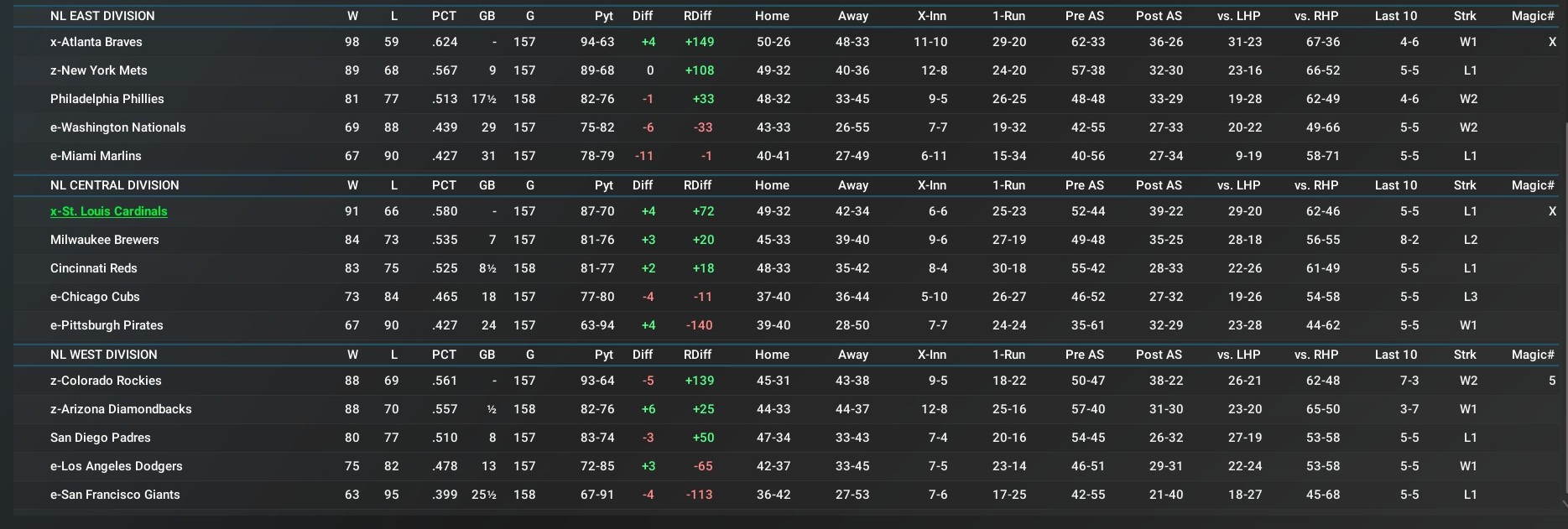Click the San Diego Padres link

(x=100, y=438)
